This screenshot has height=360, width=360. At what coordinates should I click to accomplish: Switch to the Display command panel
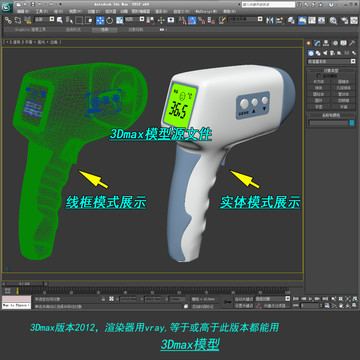[x=343, y=43]
